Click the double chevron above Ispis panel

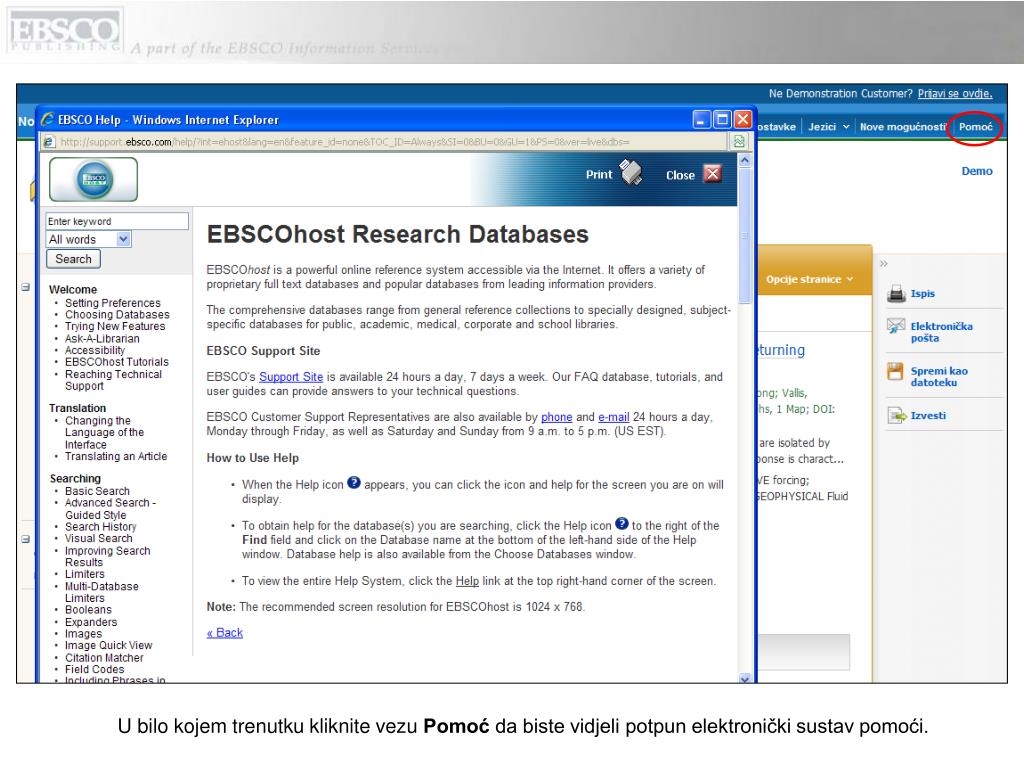click(x=884, y=264)
